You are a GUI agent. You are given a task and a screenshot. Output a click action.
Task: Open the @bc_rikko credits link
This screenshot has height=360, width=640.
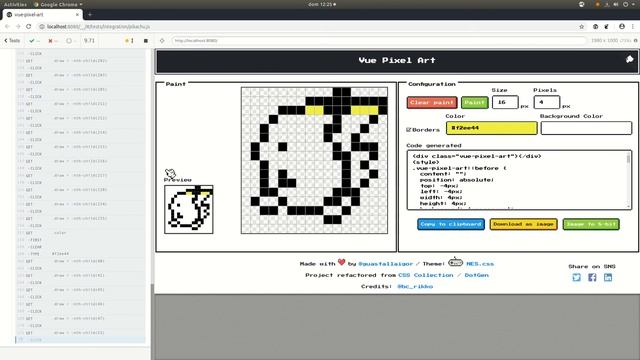(x=415, y=287)
